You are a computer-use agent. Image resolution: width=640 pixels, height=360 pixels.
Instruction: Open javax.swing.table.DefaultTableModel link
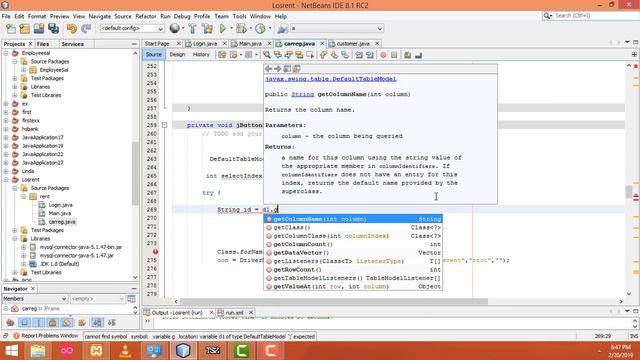(331, 79)
